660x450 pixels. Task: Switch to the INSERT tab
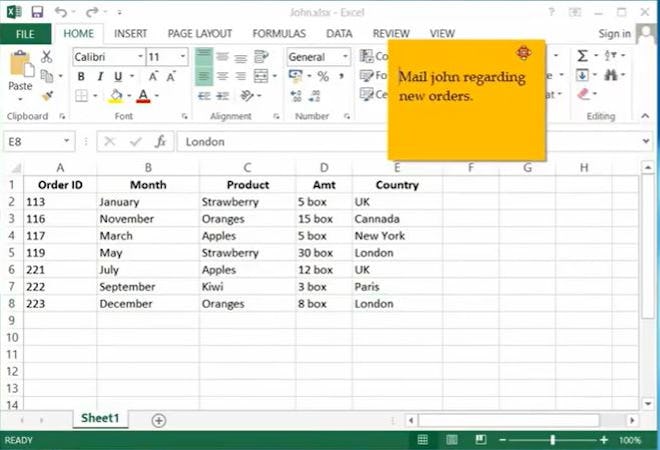(x=130, y=34)
